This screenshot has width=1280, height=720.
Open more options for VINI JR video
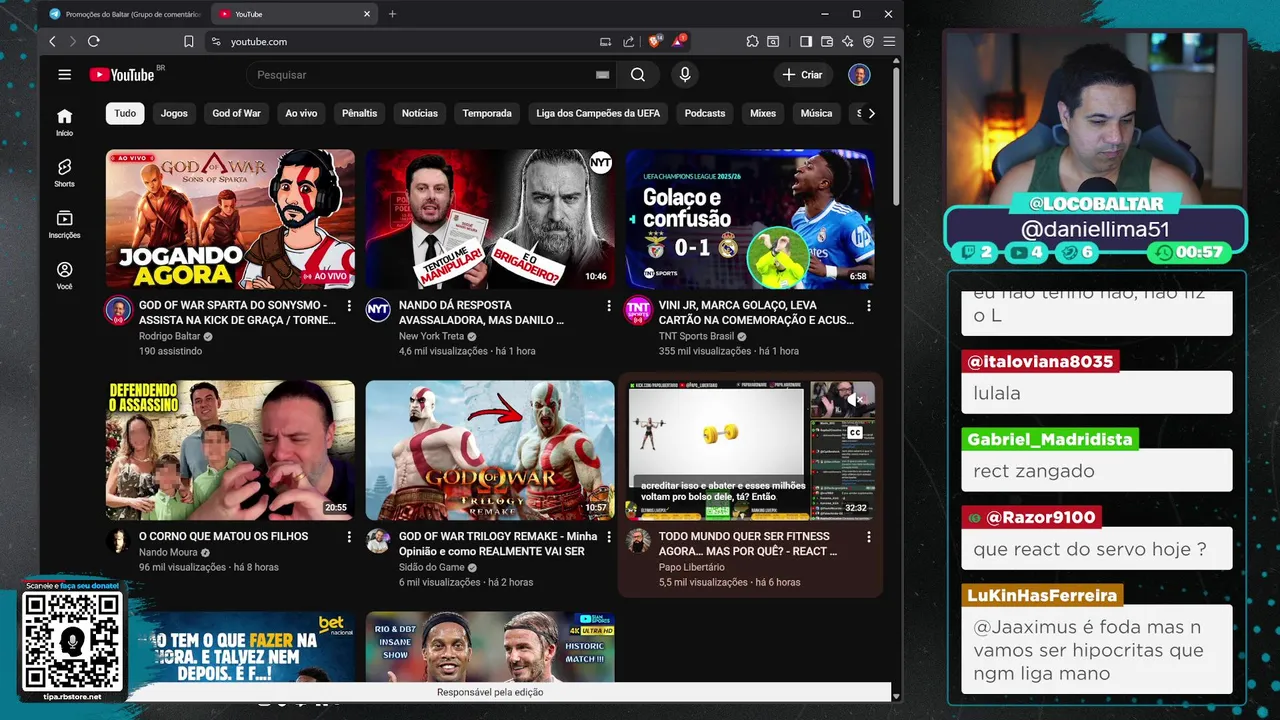(869, 306)
